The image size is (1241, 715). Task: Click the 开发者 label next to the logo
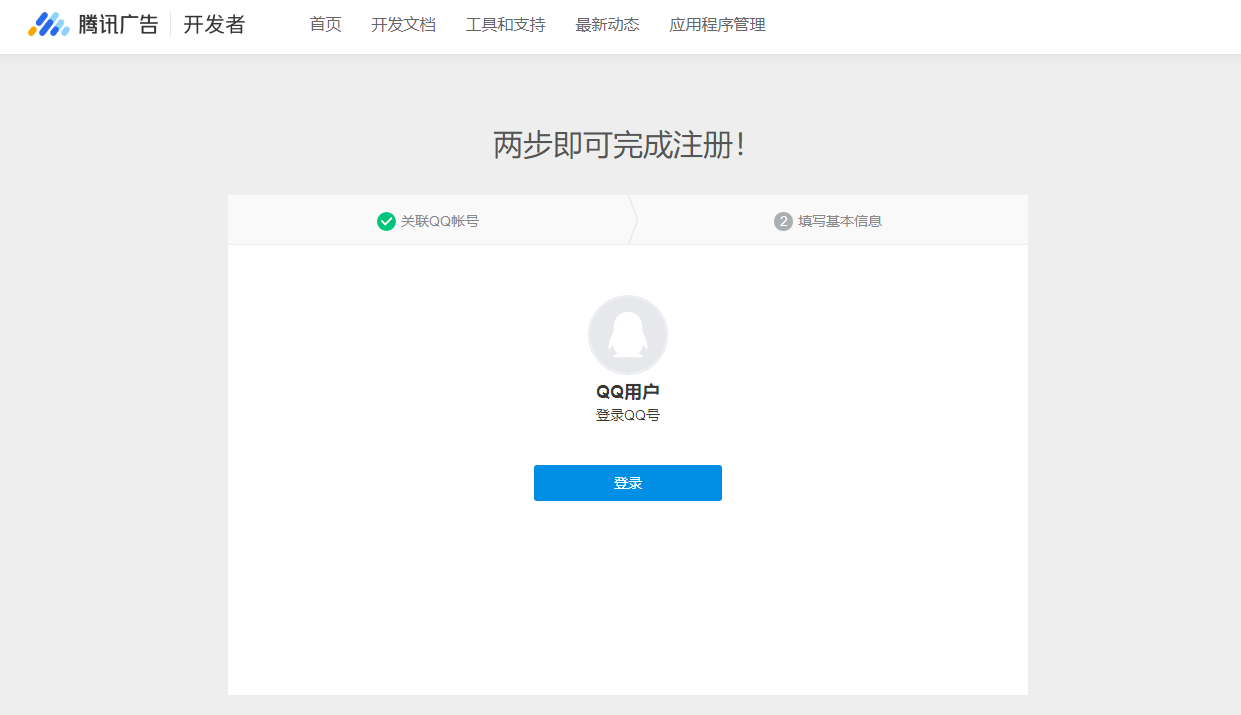coord(215,22)
